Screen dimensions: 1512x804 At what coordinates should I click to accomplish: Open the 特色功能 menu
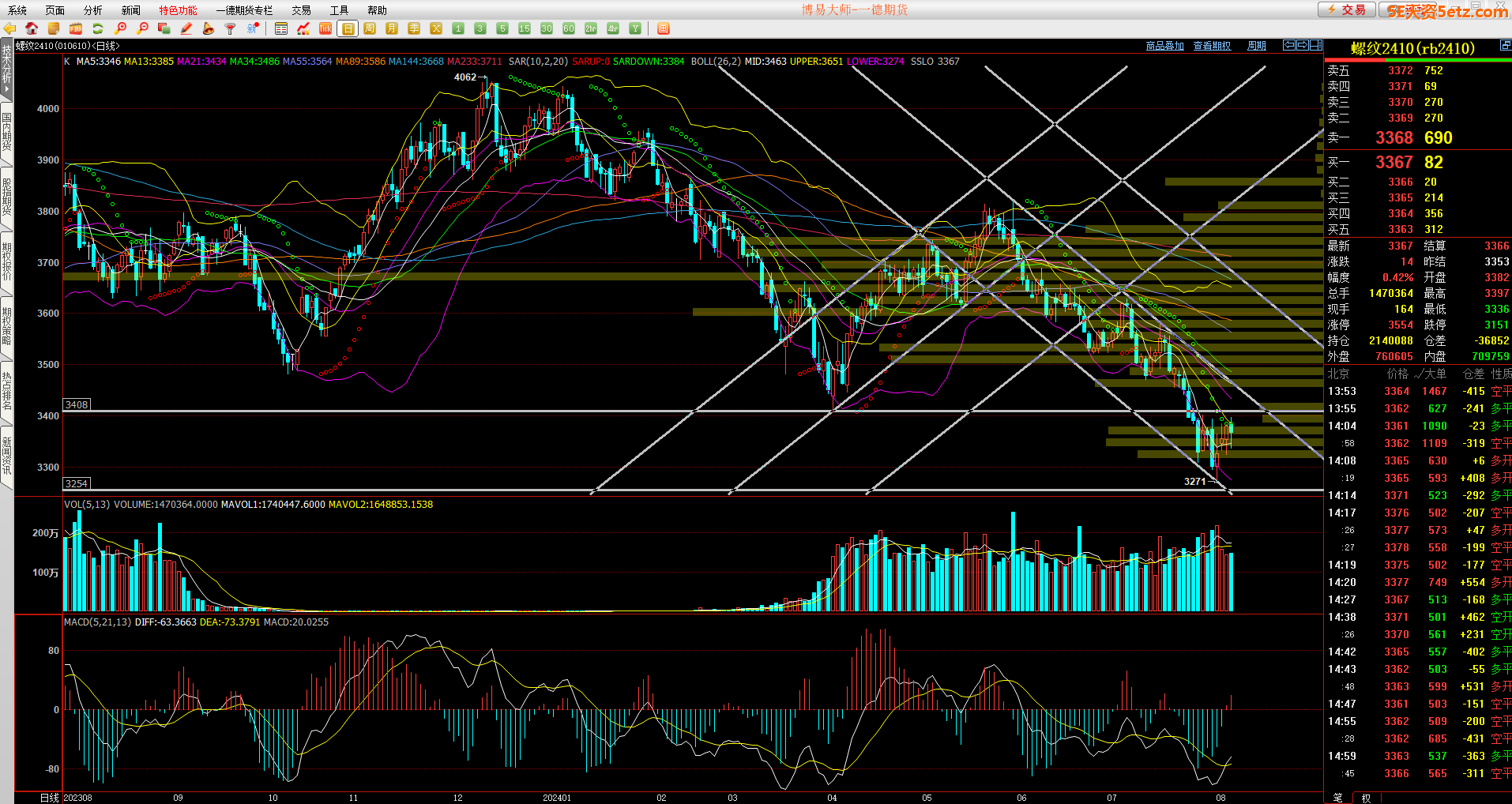click(178, 10)
